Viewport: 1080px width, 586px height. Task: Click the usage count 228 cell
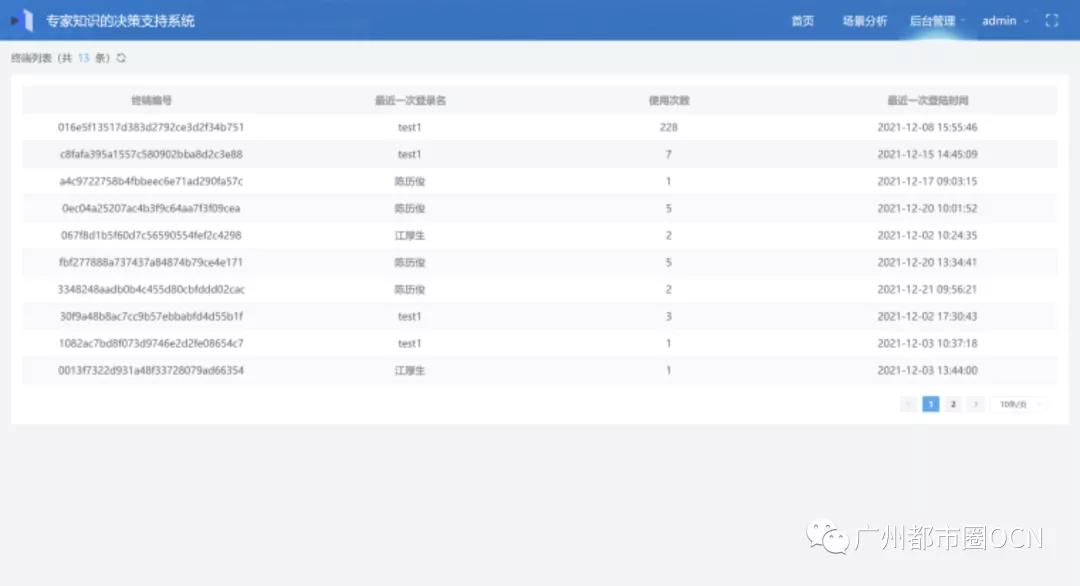[668, 127]
